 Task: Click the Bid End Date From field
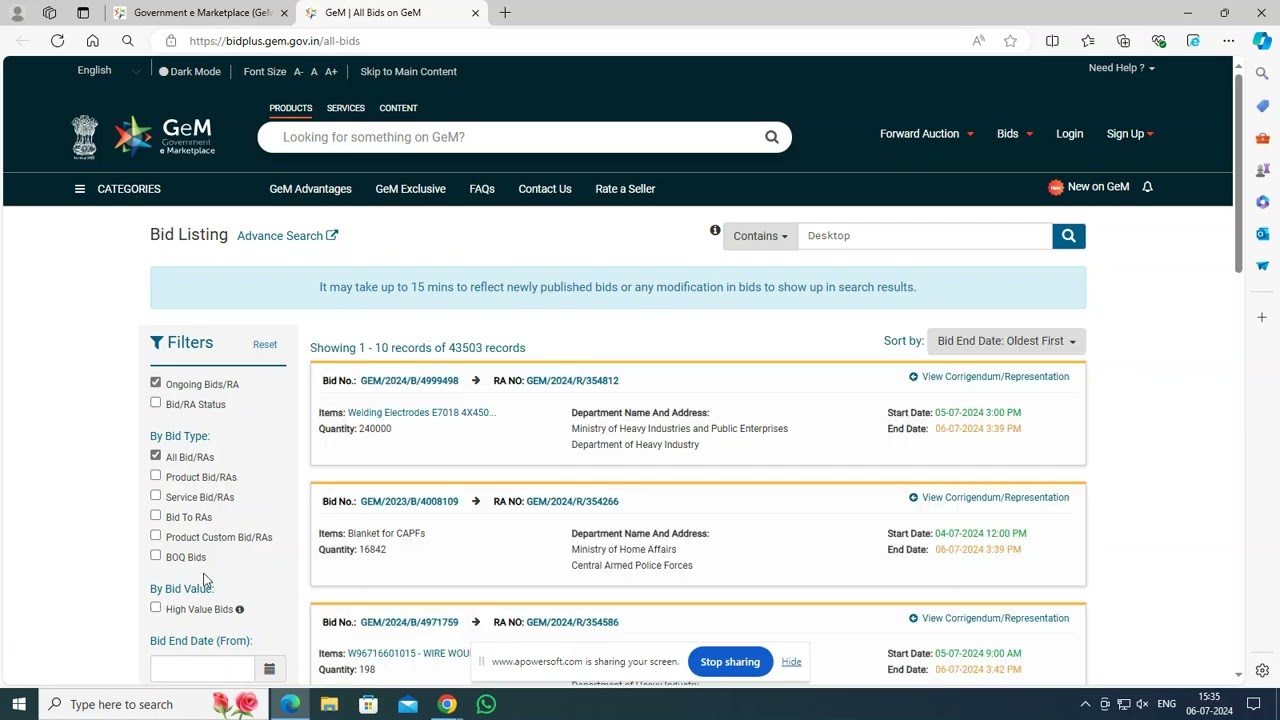click(202, 669)
